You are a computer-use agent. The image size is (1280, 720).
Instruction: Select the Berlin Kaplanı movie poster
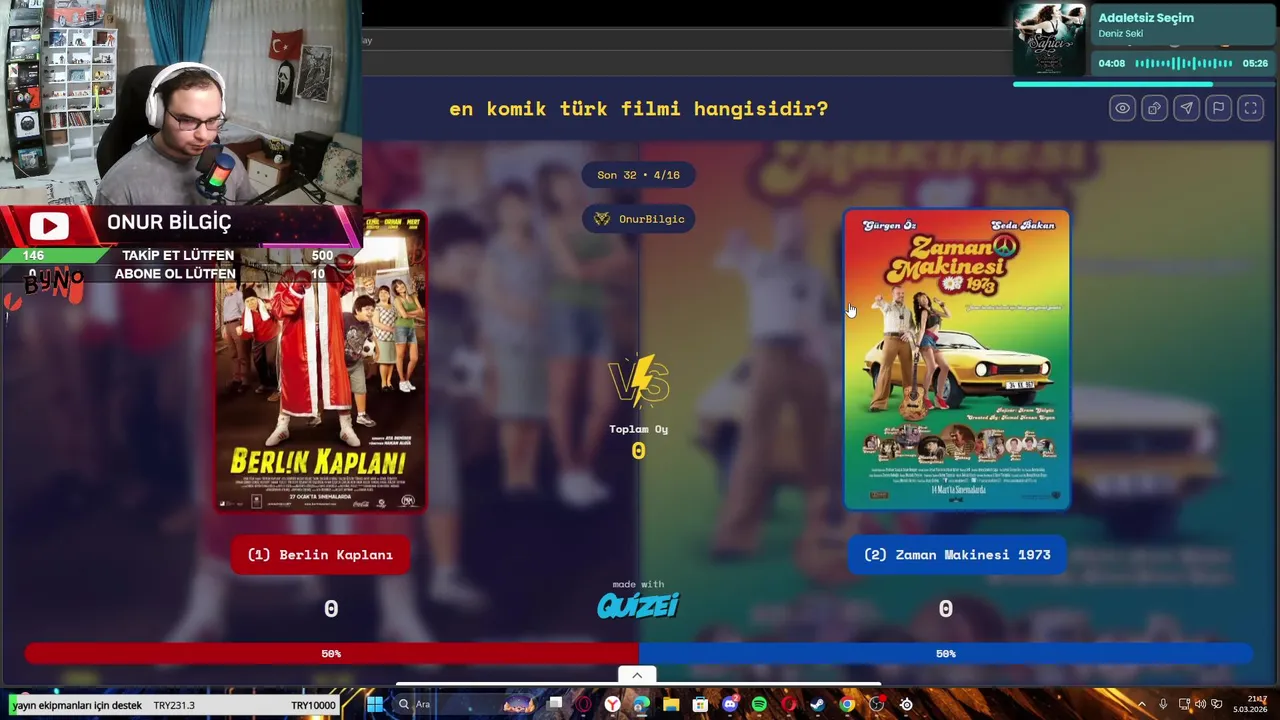point(320,361)
